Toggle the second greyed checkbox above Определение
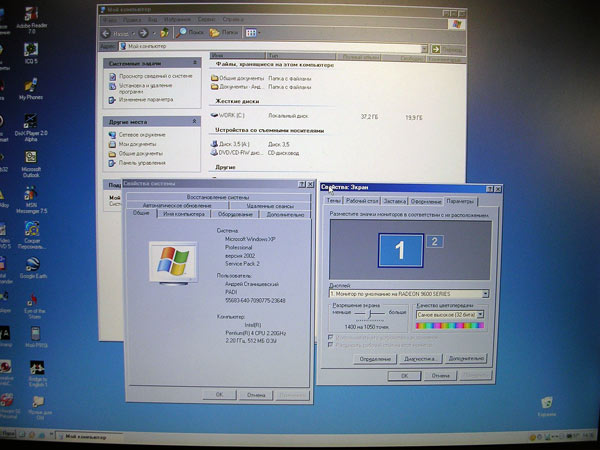The image size is (600, 450). pyautogui.click(x=331, y=345)
